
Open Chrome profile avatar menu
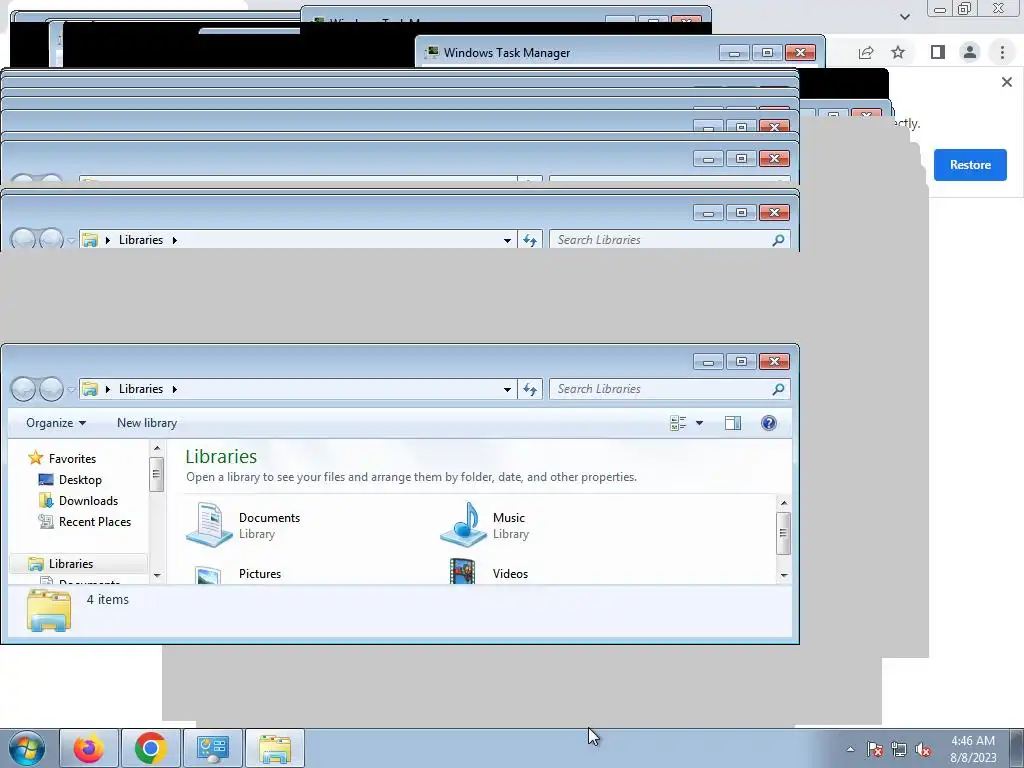(970, 52)
